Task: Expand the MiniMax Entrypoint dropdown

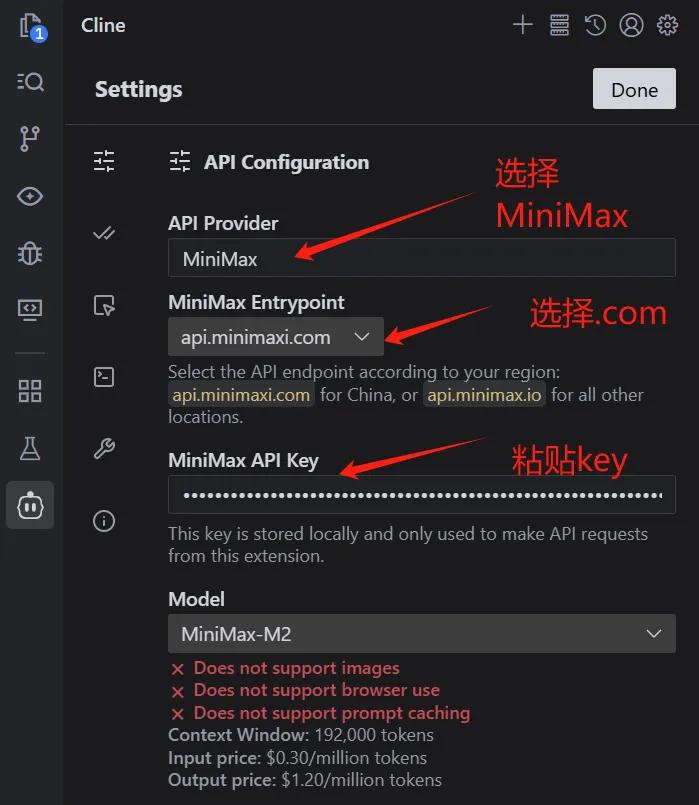Action: point(276,337)
